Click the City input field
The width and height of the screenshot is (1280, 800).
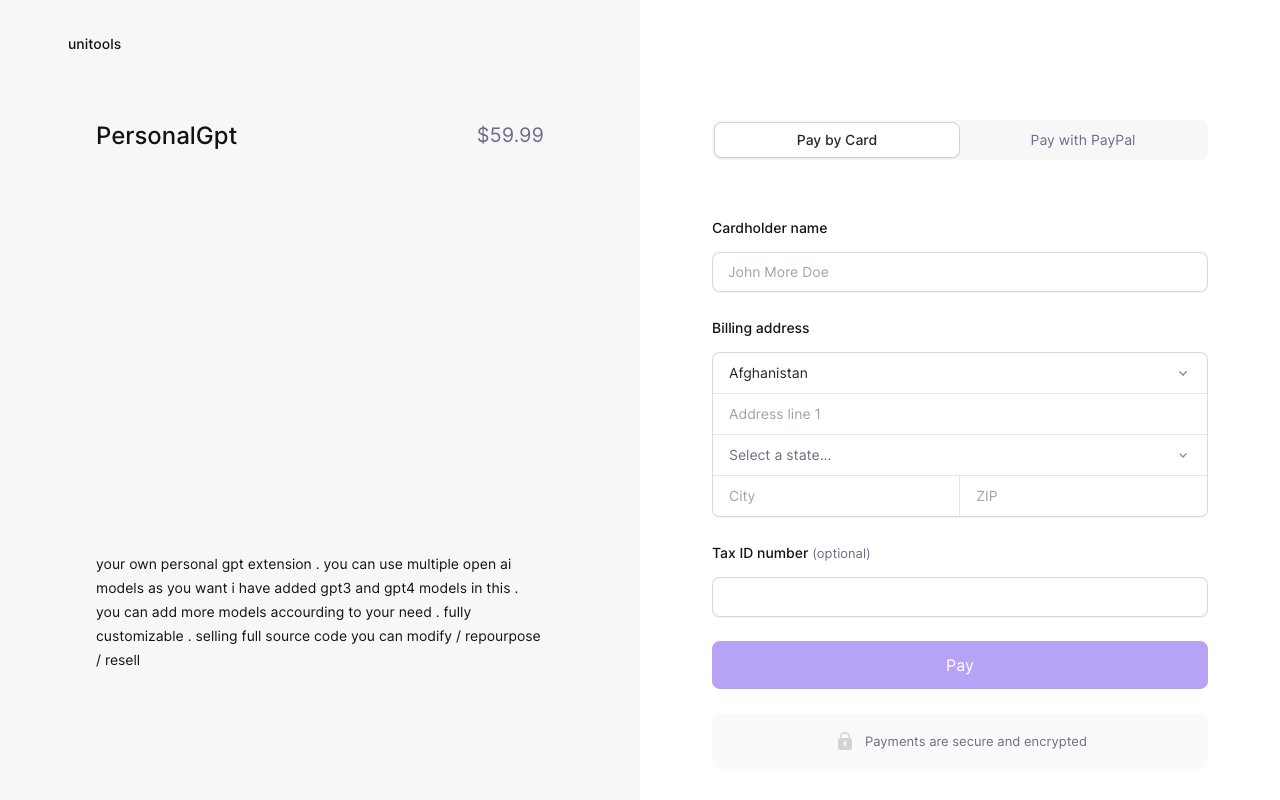coord(836,496)
